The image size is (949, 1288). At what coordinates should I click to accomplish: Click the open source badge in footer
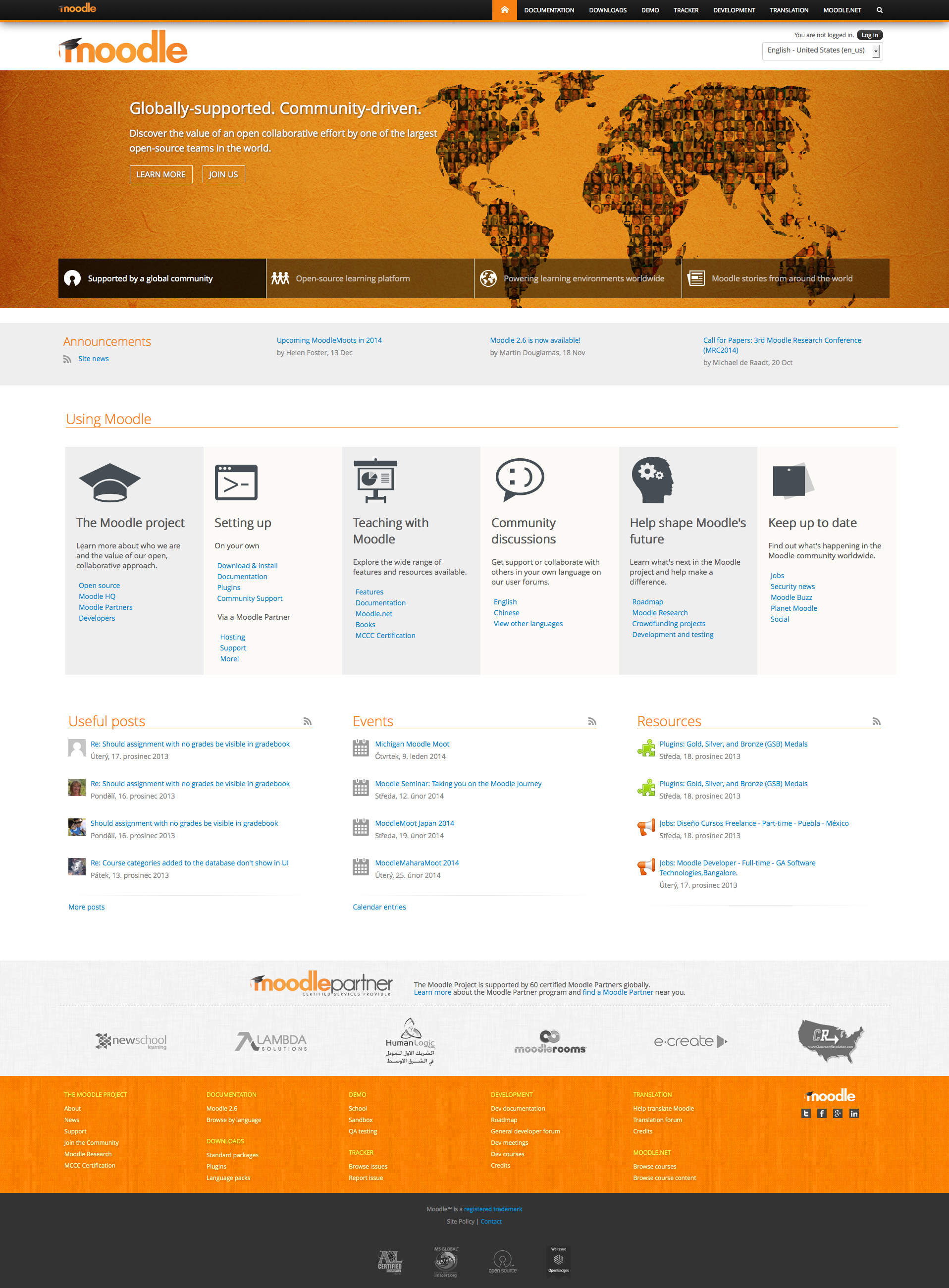pyautogui.click(x=503, y=1262)
